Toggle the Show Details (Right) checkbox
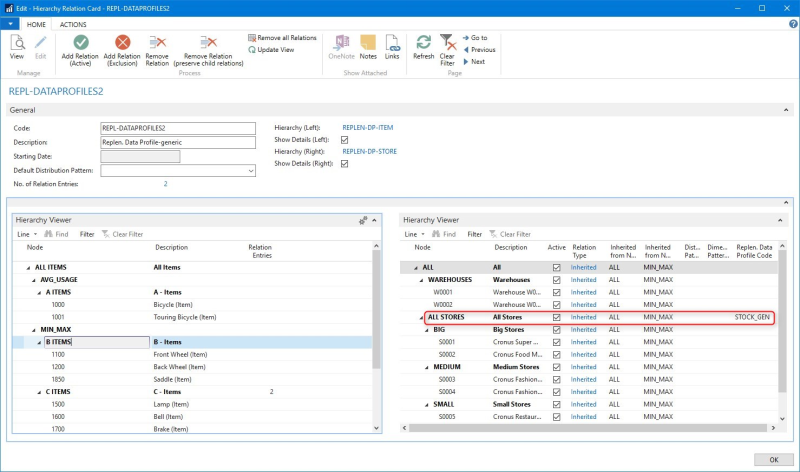The height and width of the screenshot is (472, 800). (x=345, y=164)
